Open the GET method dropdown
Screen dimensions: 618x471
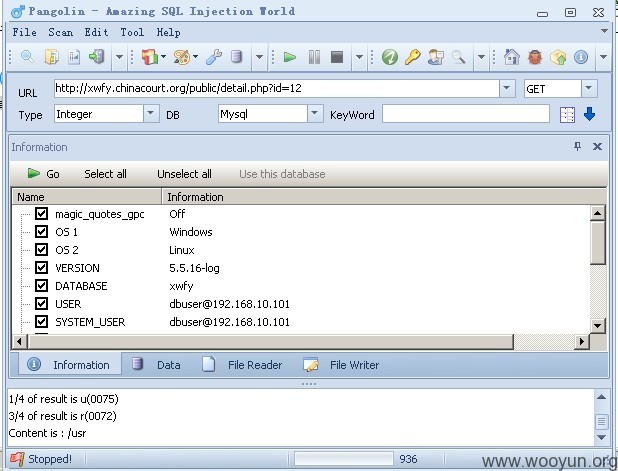[589, 88]
